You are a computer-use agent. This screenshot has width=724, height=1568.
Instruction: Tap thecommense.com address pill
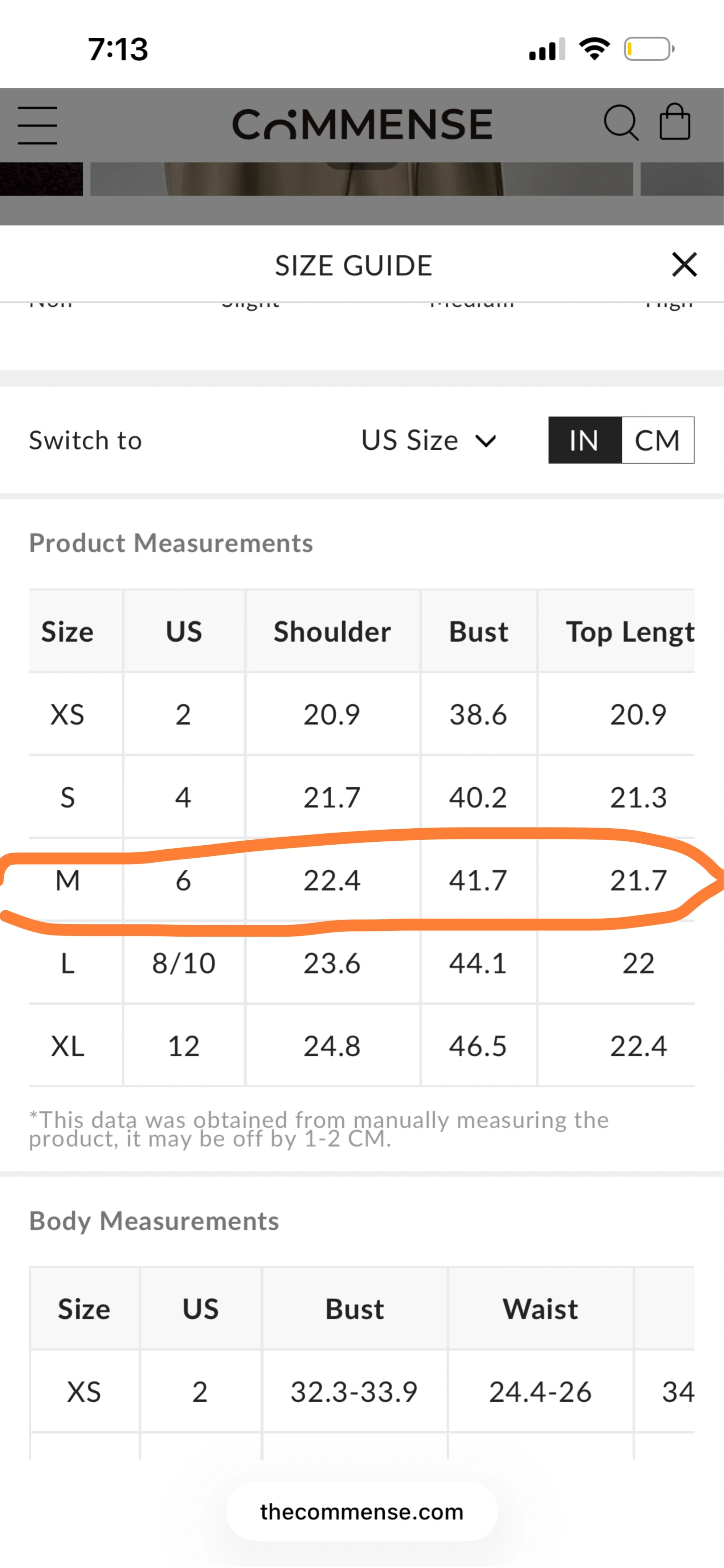(362, 1511)
